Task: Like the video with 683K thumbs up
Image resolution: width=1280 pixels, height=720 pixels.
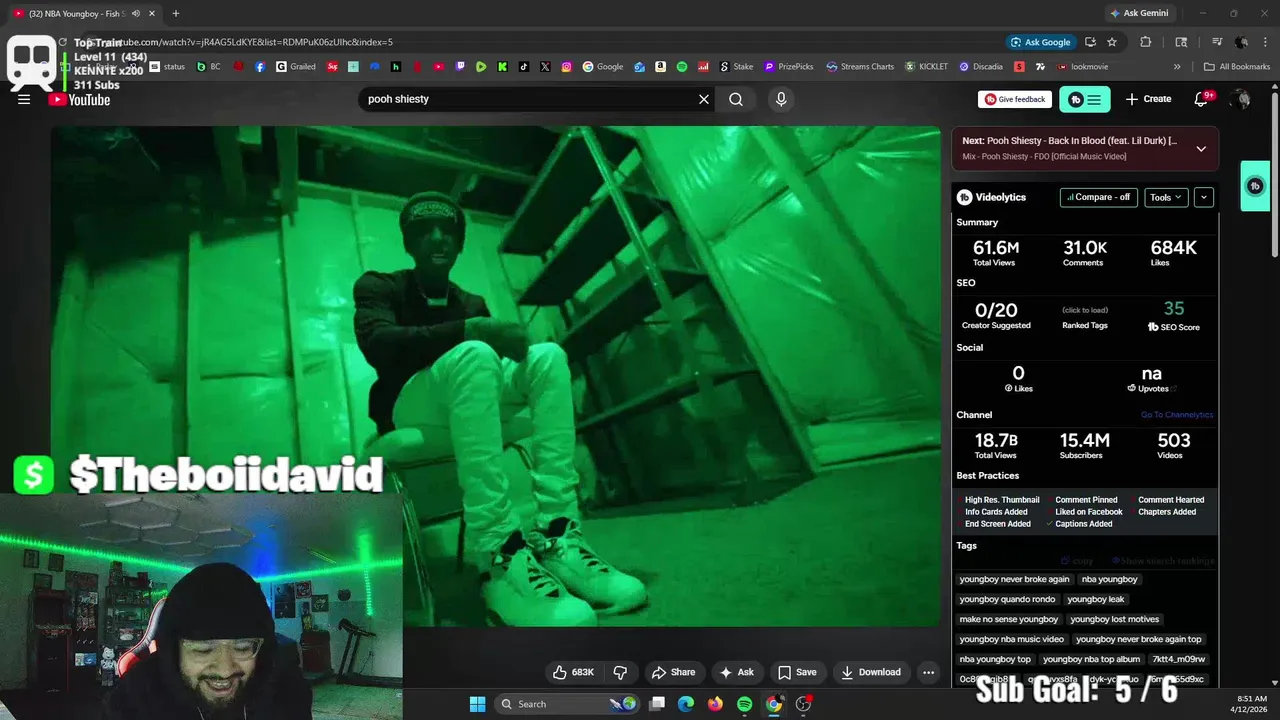Action: (573, 672)
